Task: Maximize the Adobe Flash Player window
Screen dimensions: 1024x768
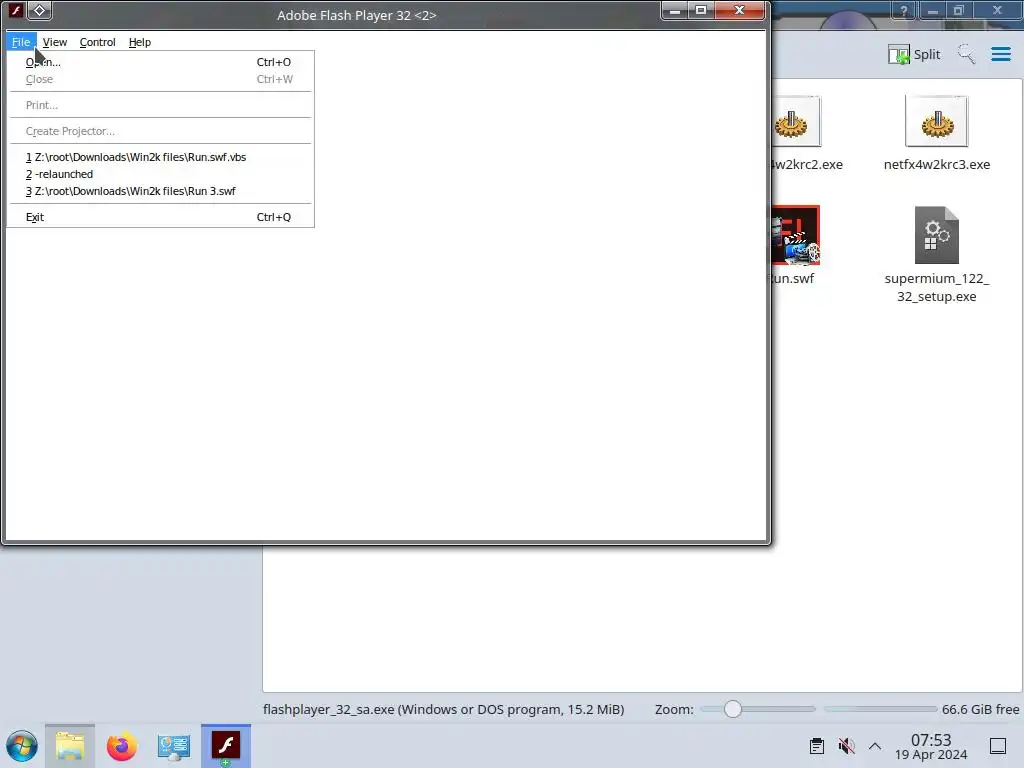Action: click(x=701, y=10)
